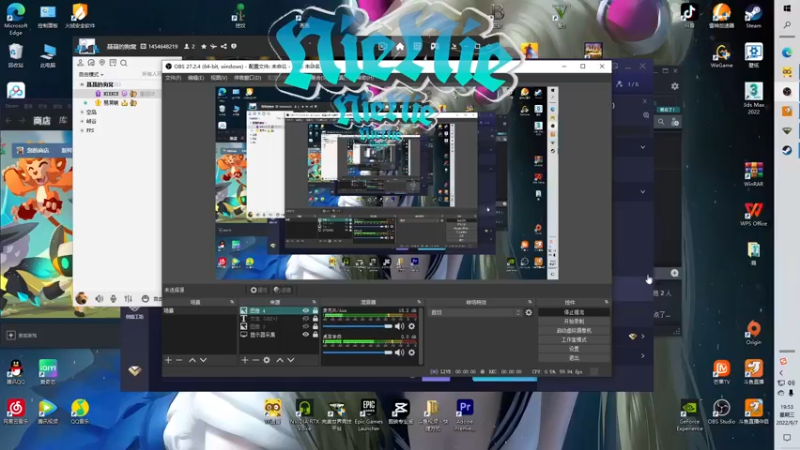Mute the 桌面音频 mixer channel
The width and height of the screenshot is (800, 450).
[x=399, y=352]
